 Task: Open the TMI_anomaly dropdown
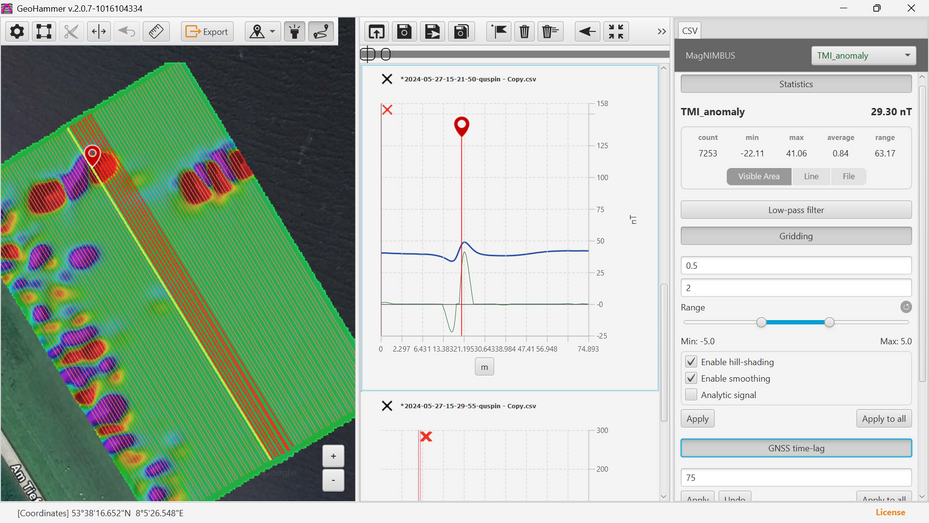[863, 56]
